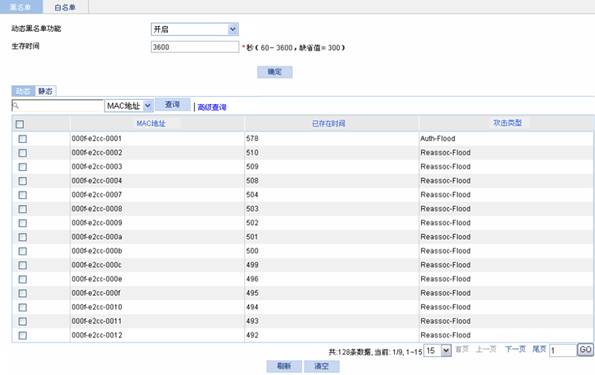
Task: Click the MAC address cell 000f-e2cc-000c
Action: (97, 265)
